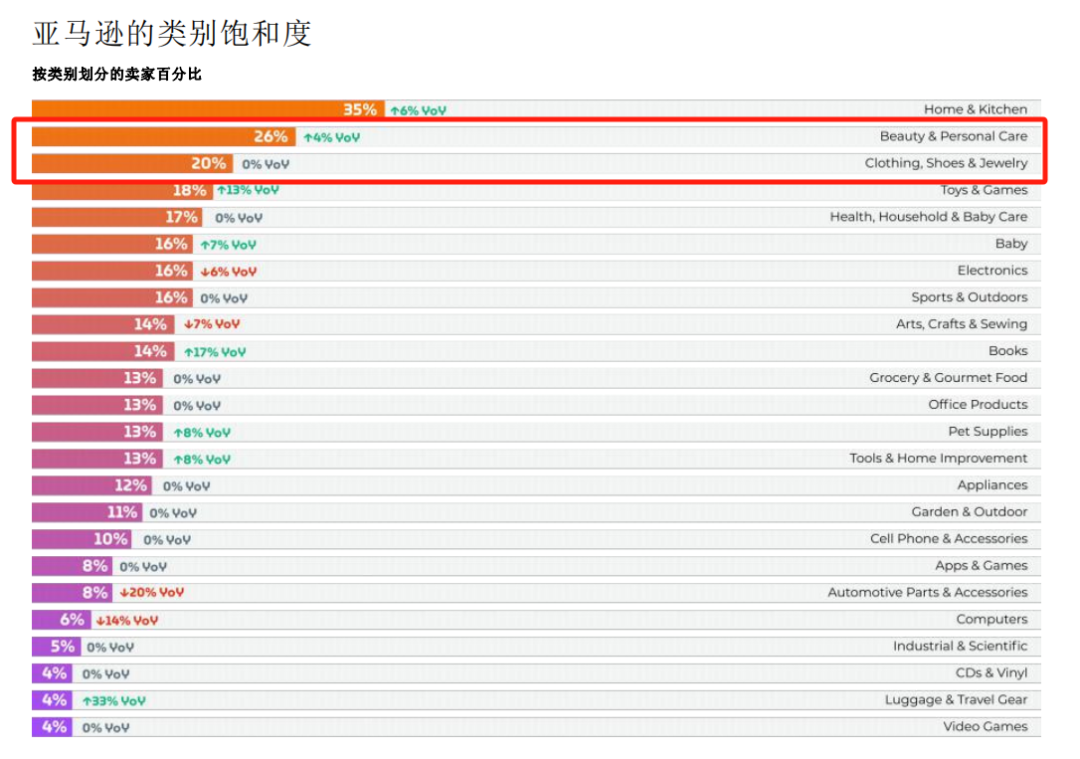The height and width of the screenshot is (759, 1080).
Task: Click the 4% bar in Video Games row
Action: 52,727
